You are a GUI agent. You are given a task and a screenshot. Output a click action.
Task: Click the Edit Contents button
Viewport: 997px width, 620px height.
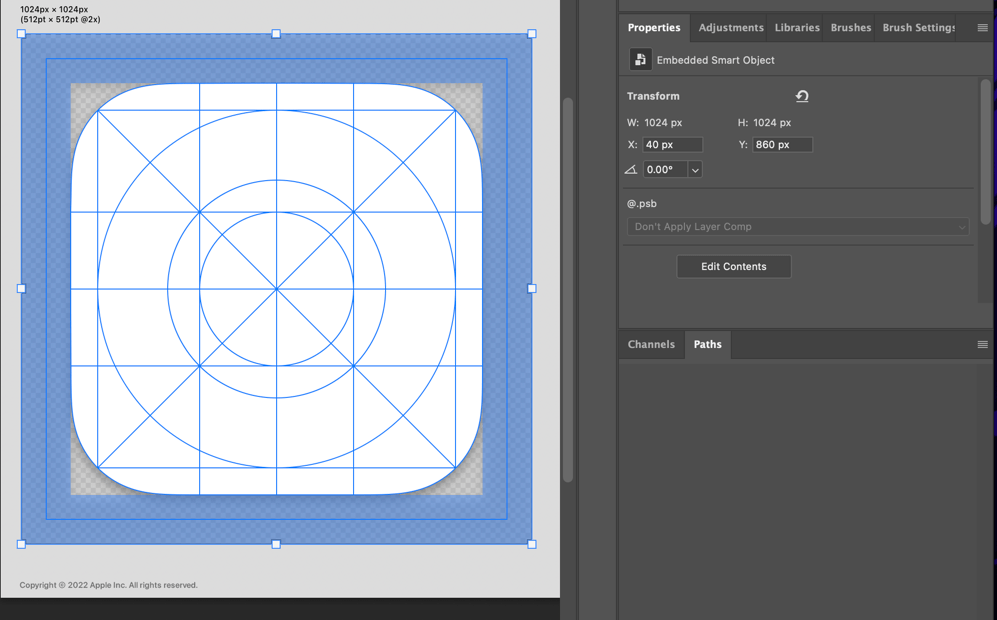[x=734, y=266]
